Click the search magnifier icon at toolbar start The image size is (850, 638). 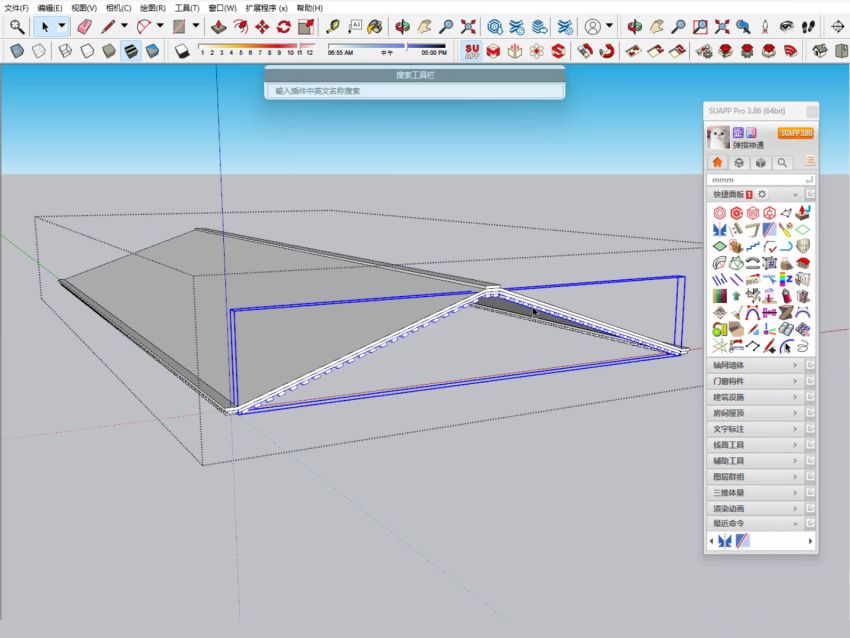17,27
